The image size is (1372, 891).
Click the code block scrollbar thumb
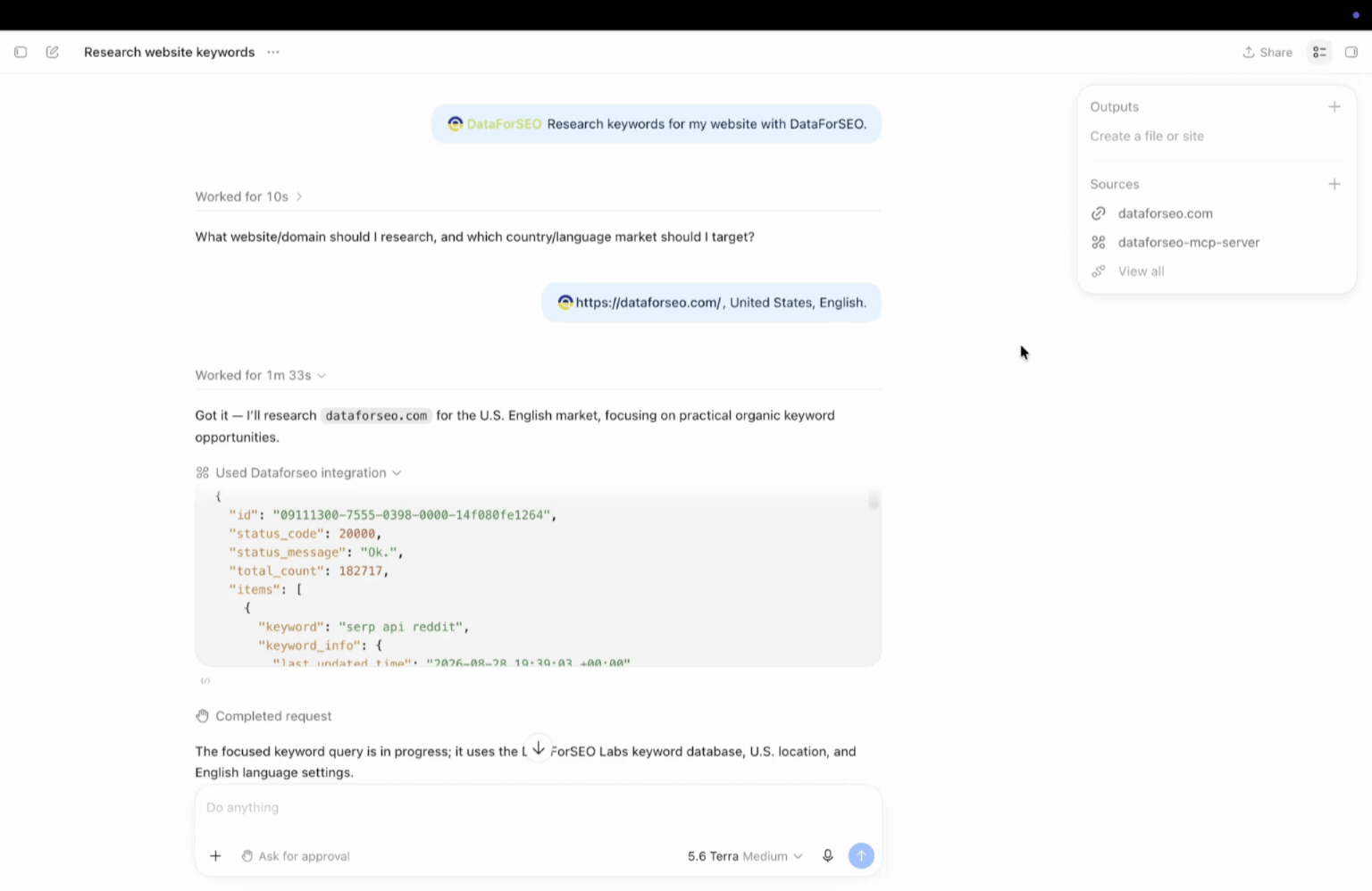click(874, 500)
